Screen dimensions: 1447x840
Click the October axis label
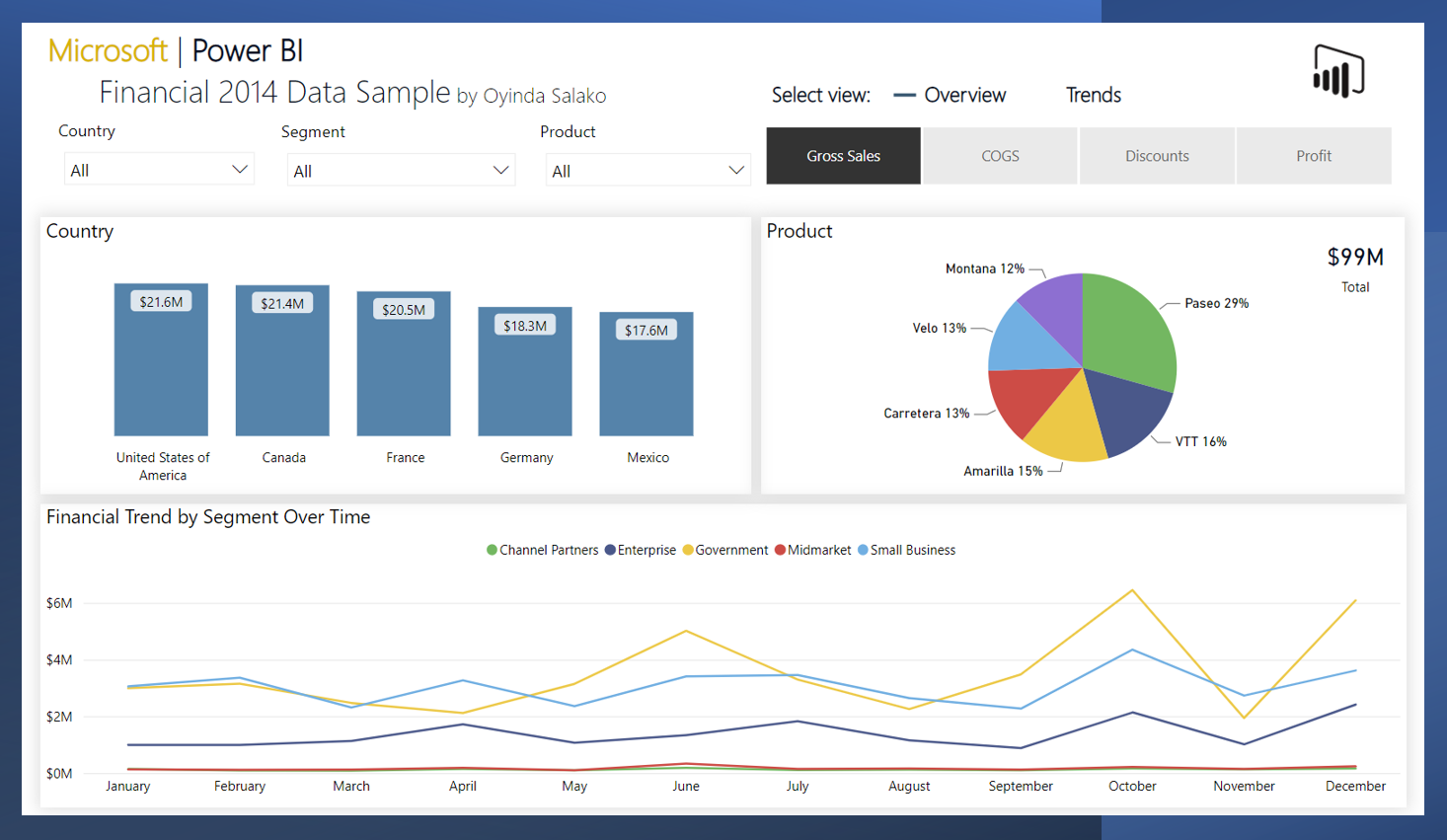point(1132,786)
